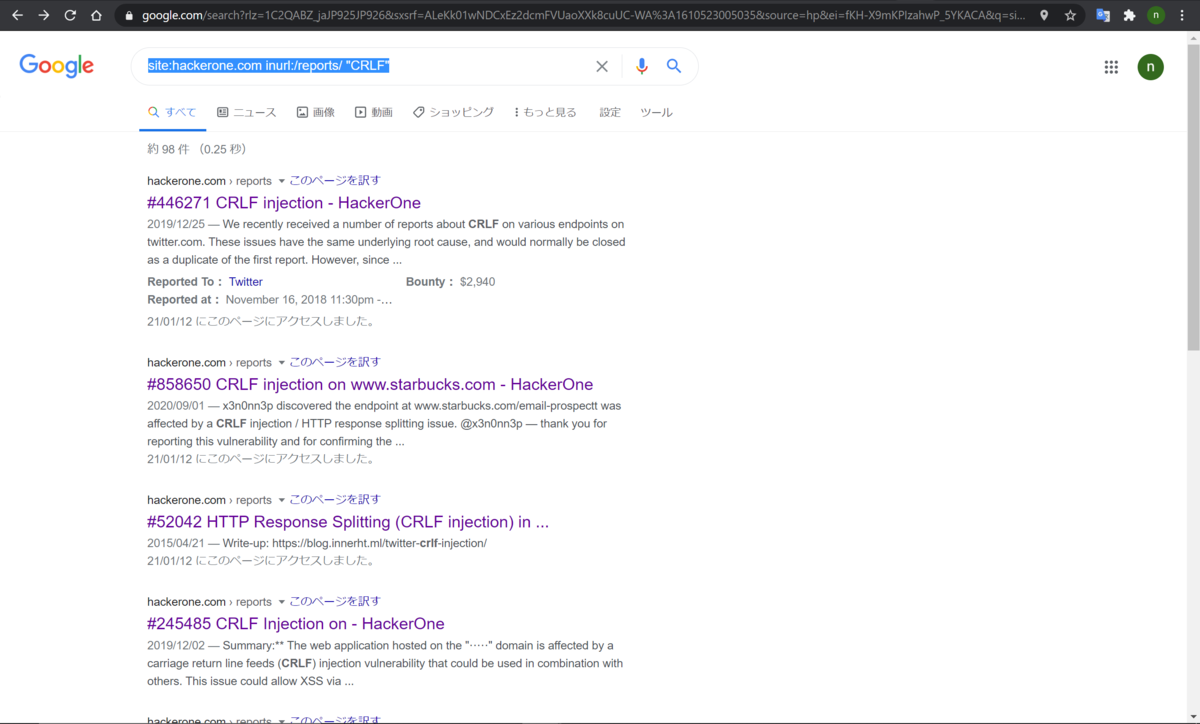Expand dropdown arrow beside #858650 result URL
This screenshot has width=1200, height=724.
point(281,363)
